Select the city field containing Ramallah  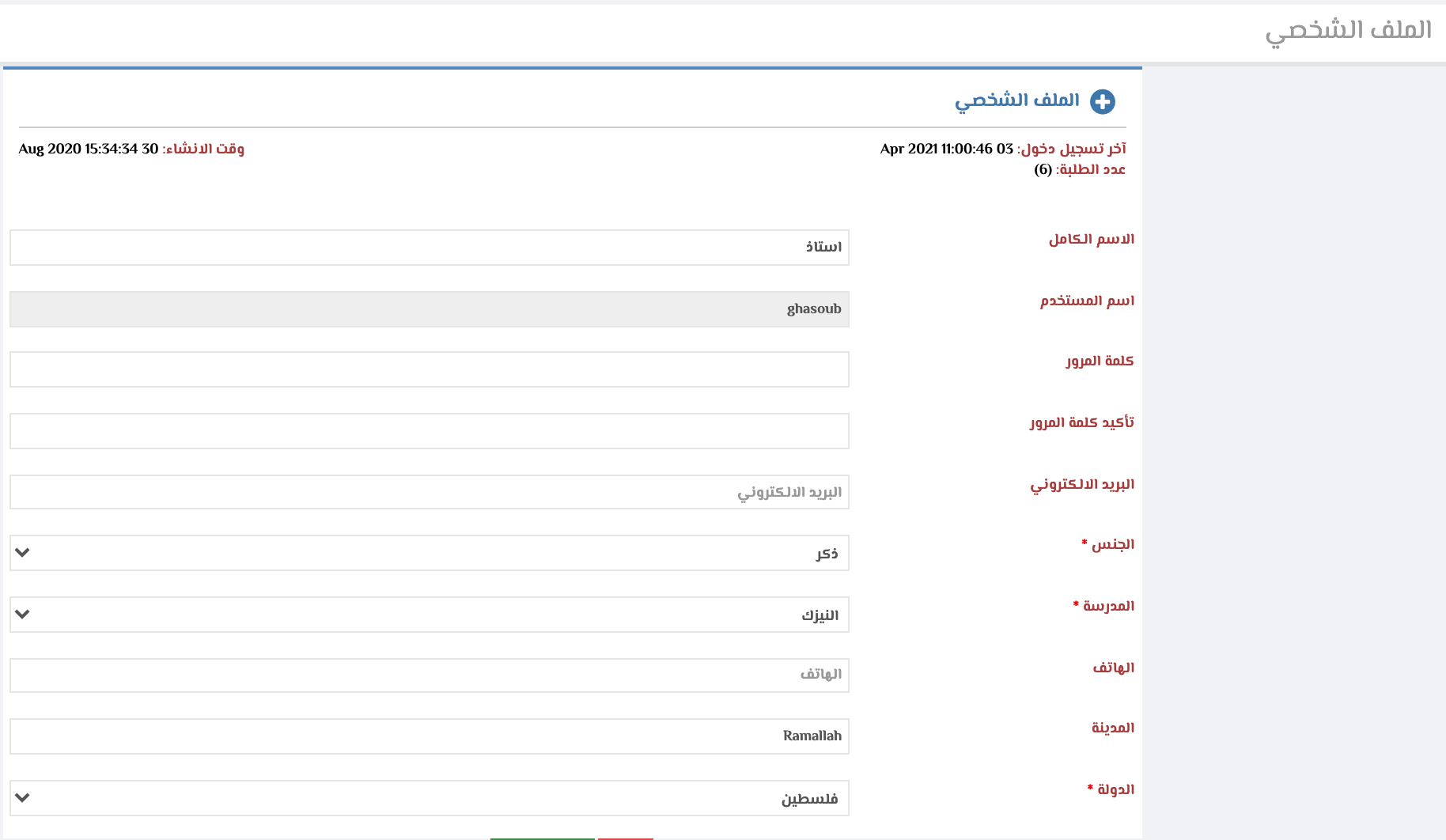tap(429, 736)
